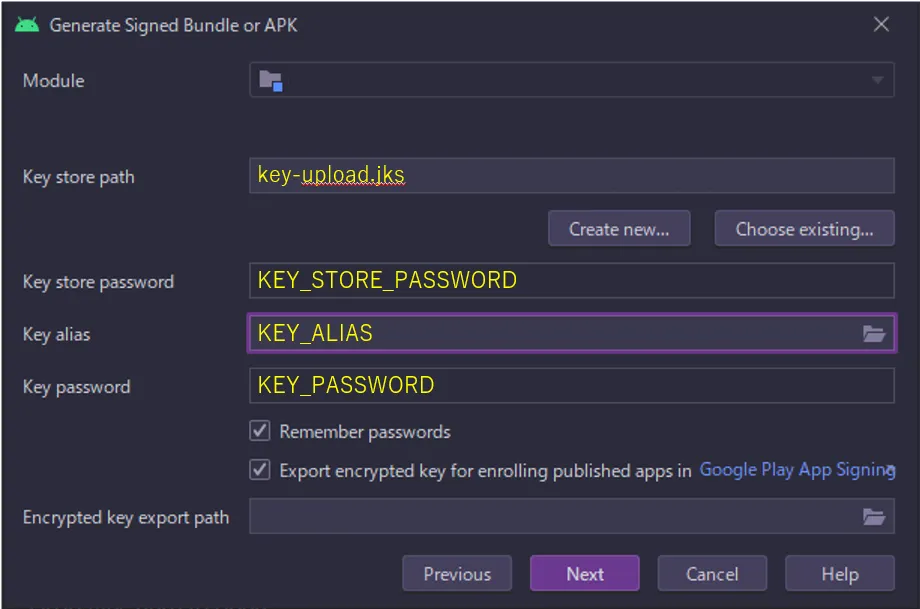Screen dimensions: 920x609
Task: Click the Encrypted key export path field
Action: pyautogui.click(x=550, y=517)
